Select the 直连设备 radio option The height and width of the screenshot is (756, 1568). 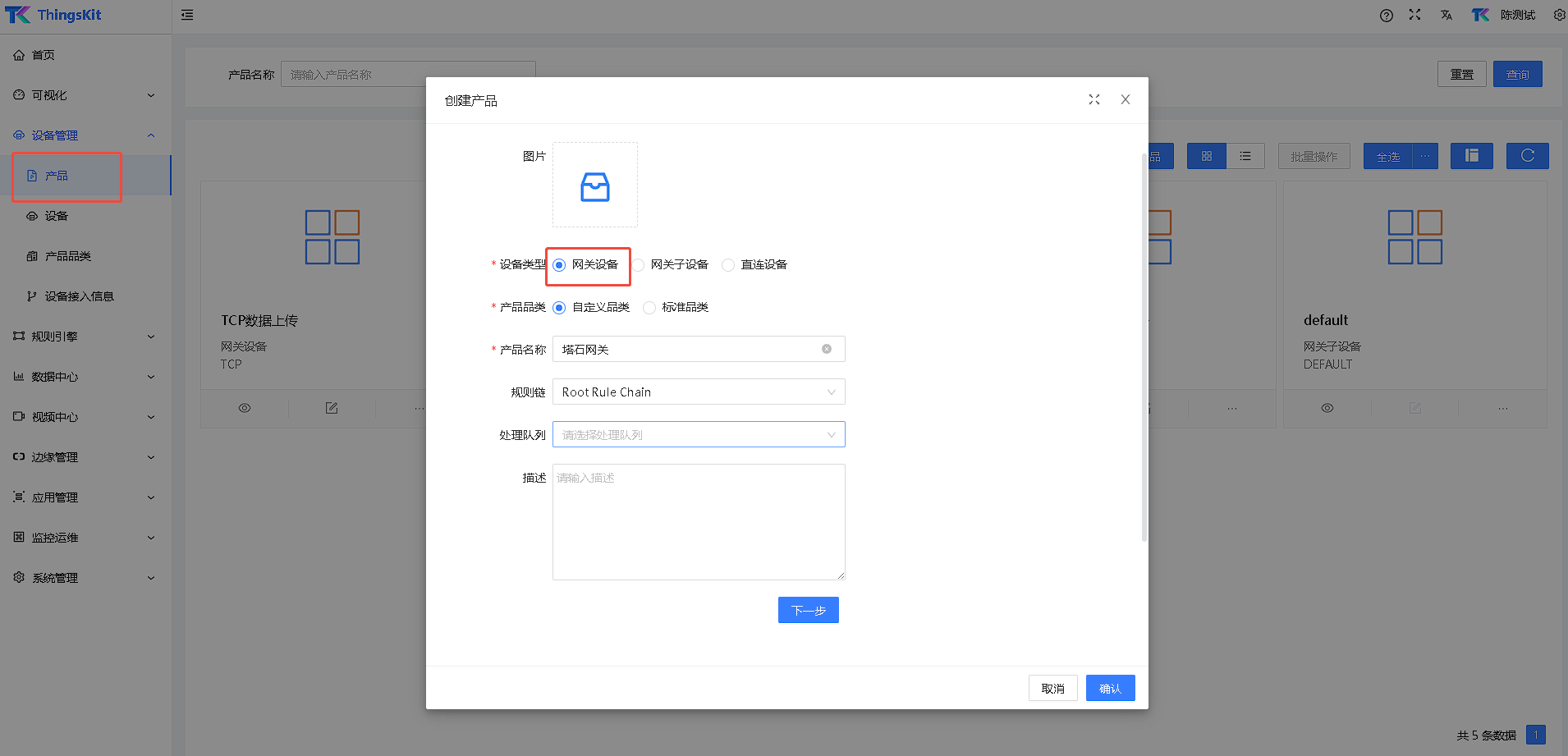coord(728,265)
